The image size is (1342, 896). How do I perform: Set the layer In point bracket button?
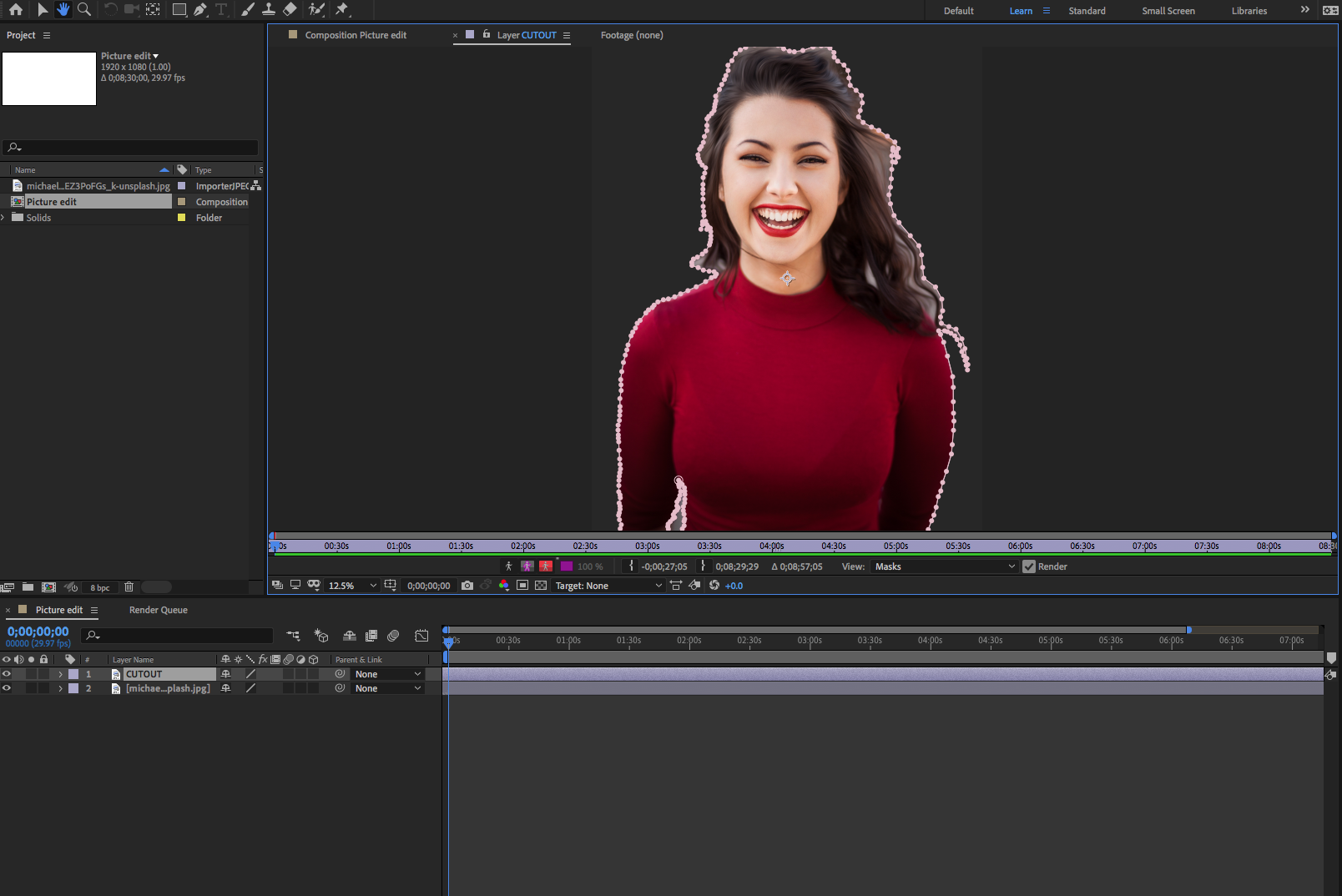(x=632, y=566)
